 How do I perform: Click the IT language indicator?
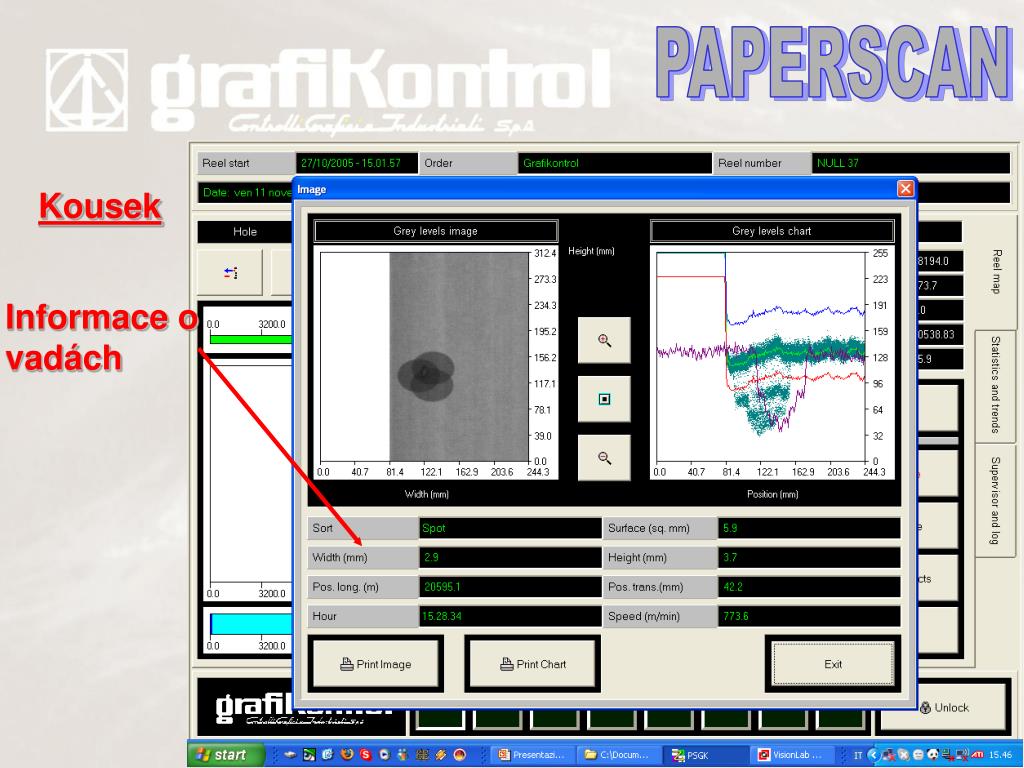point(858,755)
